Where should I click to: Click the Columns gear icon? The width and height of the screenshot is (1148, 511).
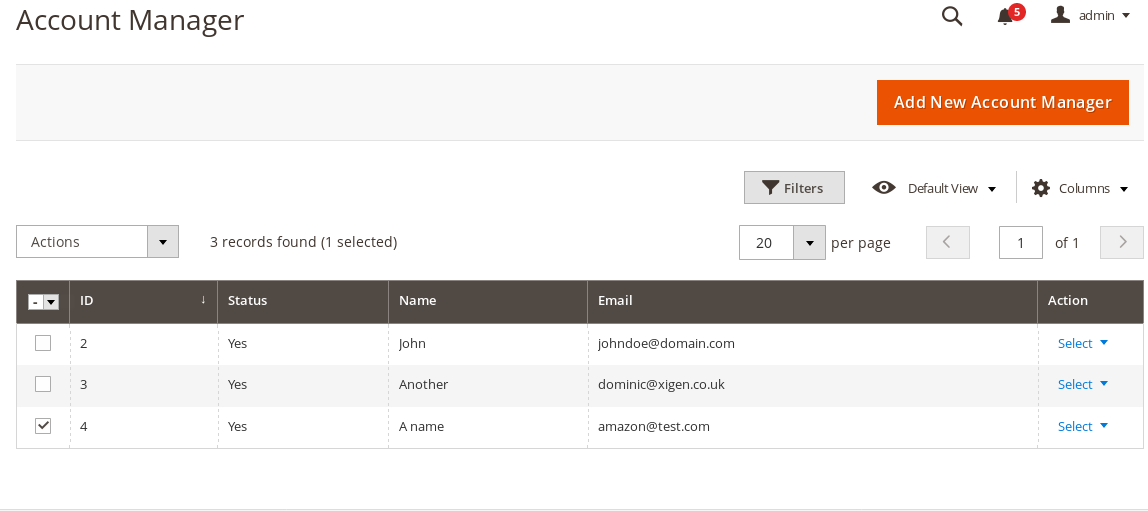click(x=1040, y=188)
